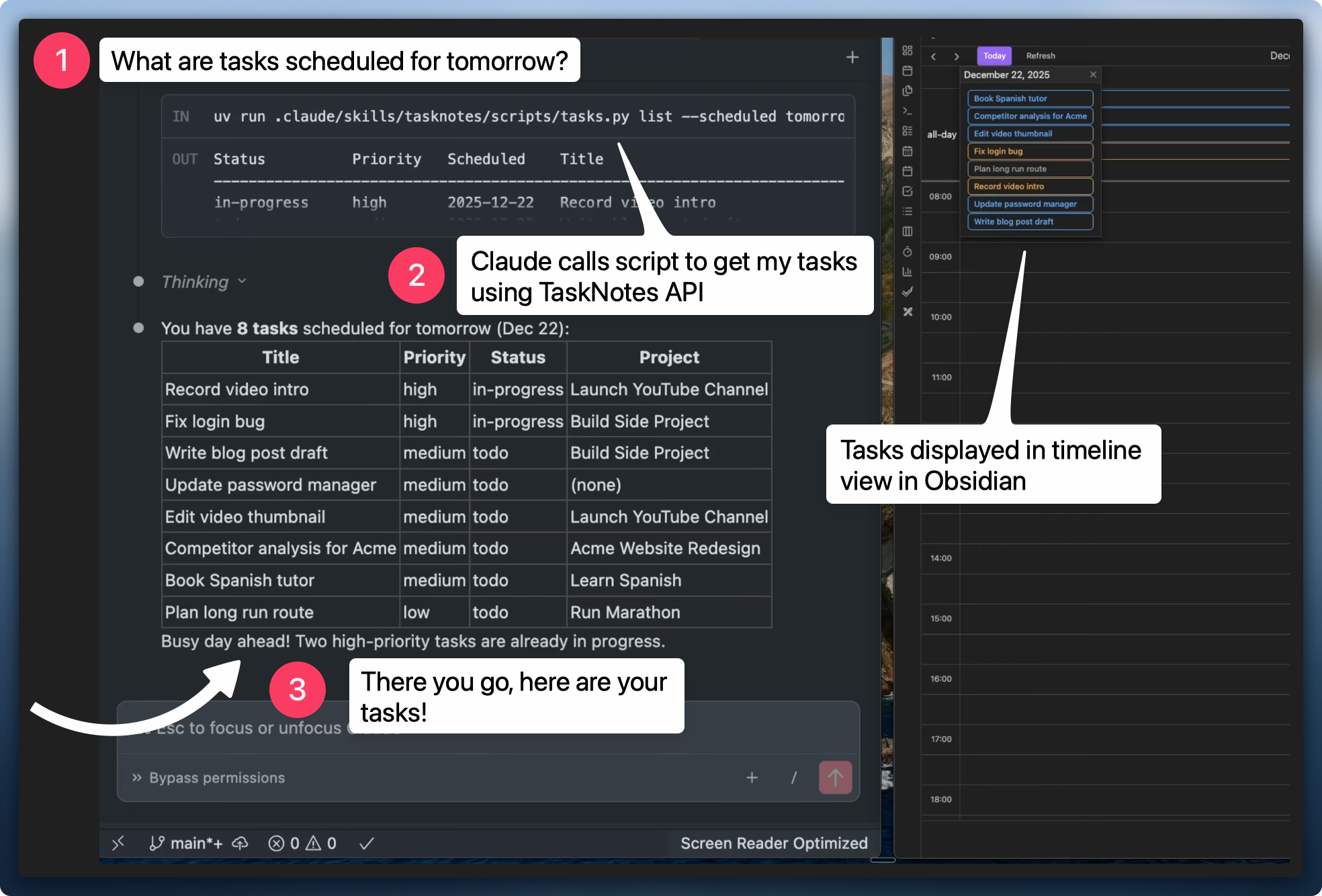The height and width of the screenshot is (896, 1322).
Task: Click the Today button in calendar header
Action: click(994, 56)
